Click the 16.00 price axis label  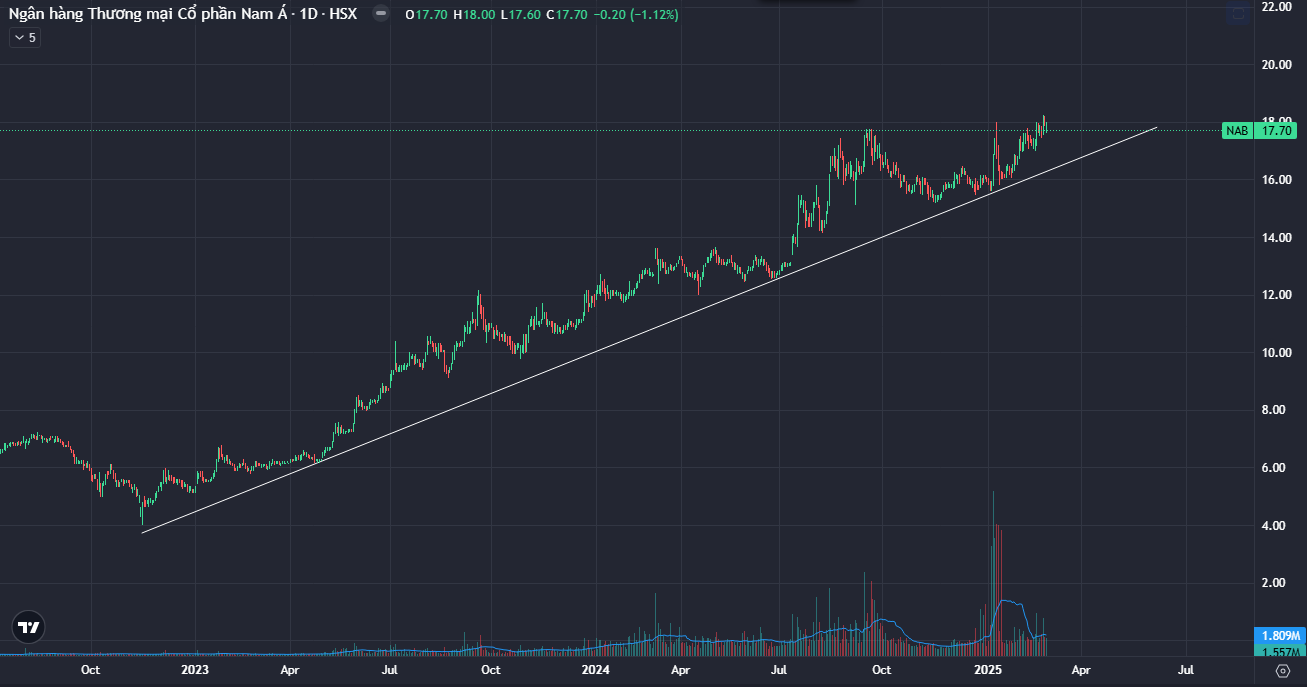tap(1277, 180)
